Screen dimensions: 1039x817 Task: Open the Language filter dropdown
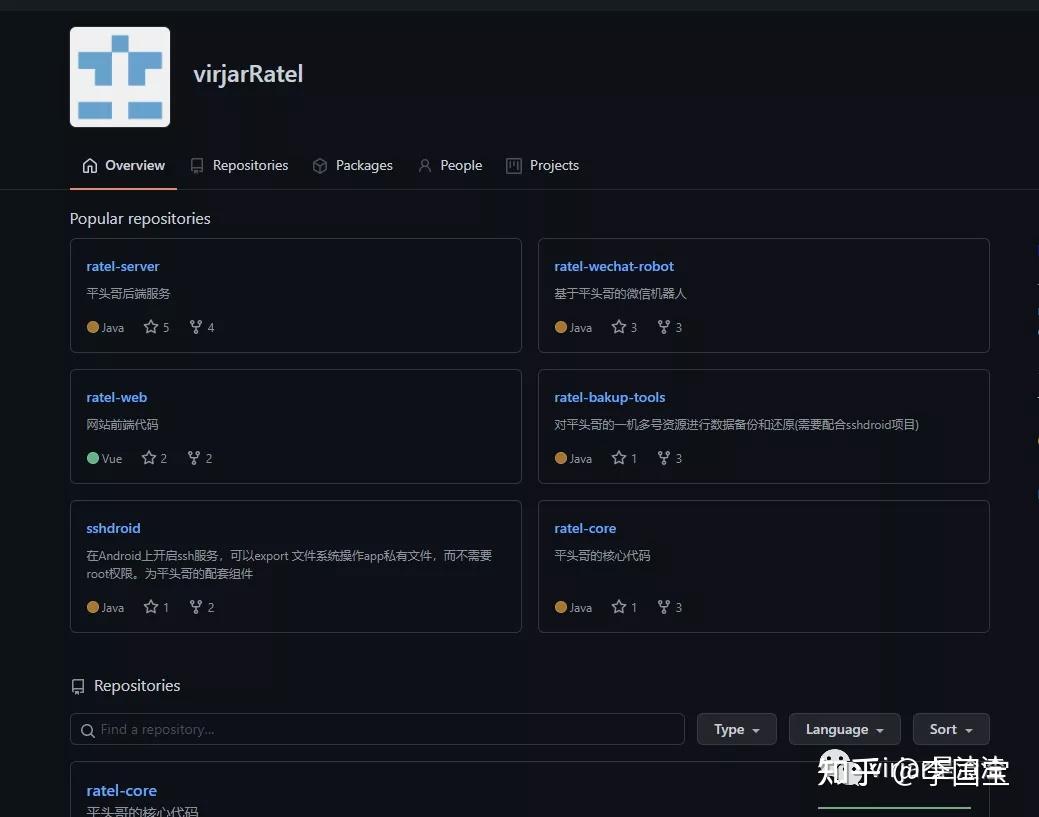tap(844, 729)
